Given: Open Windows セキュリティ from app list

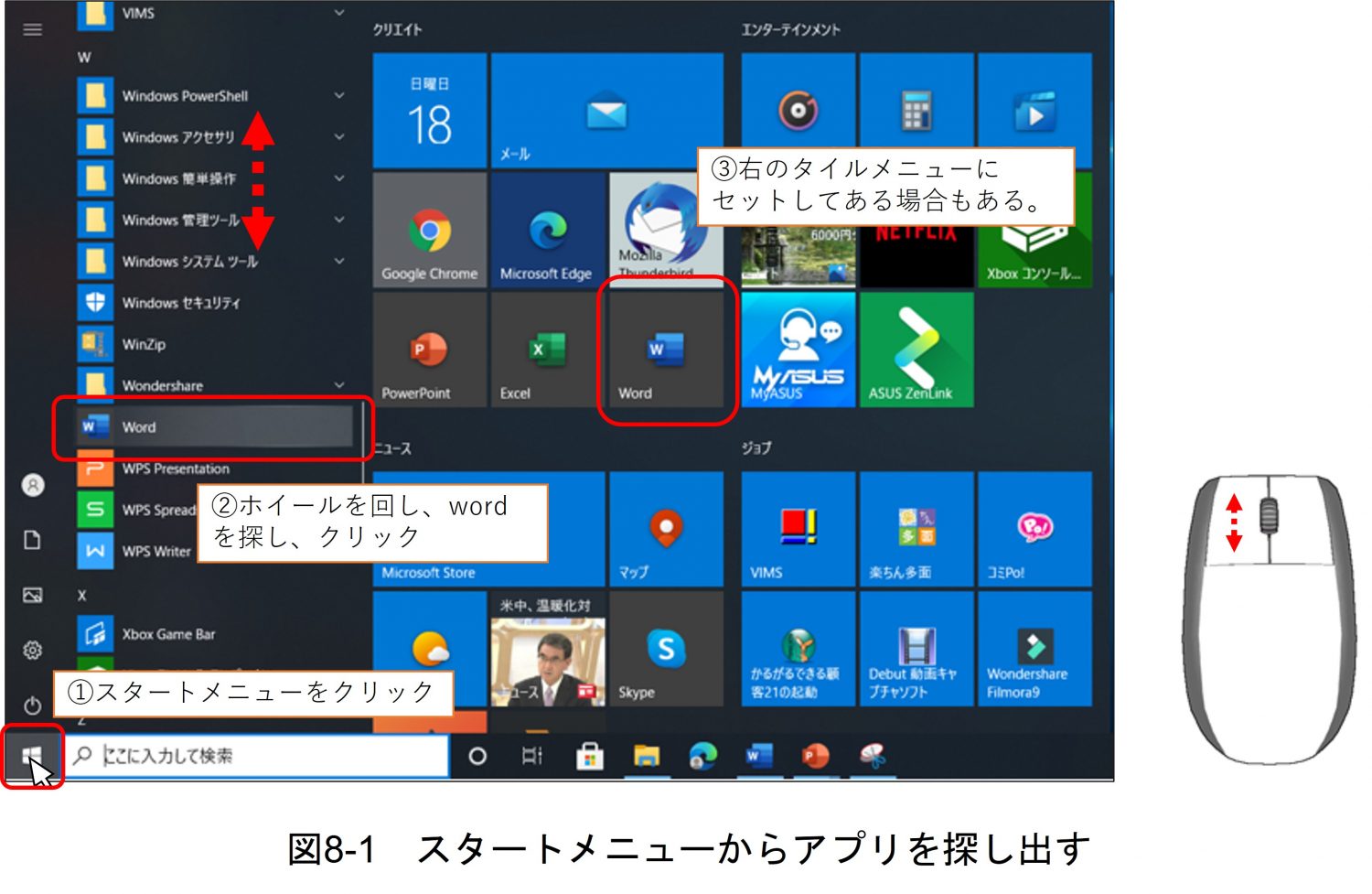Looking at the screenshot, I should [x=215, y=303].
